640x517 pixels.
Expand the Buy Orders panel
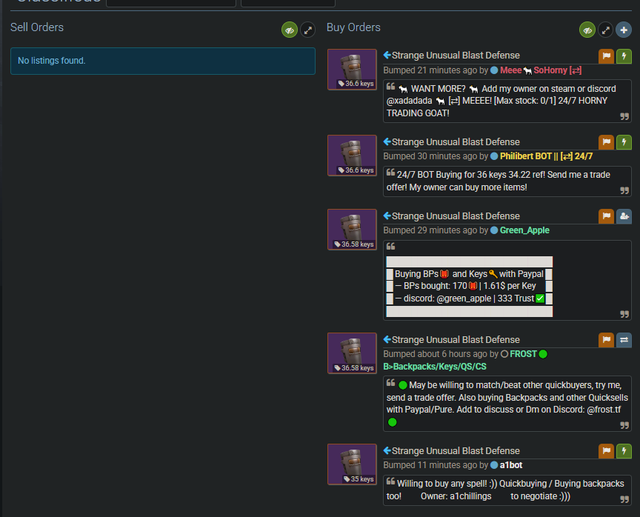click(x=606, y=30)
